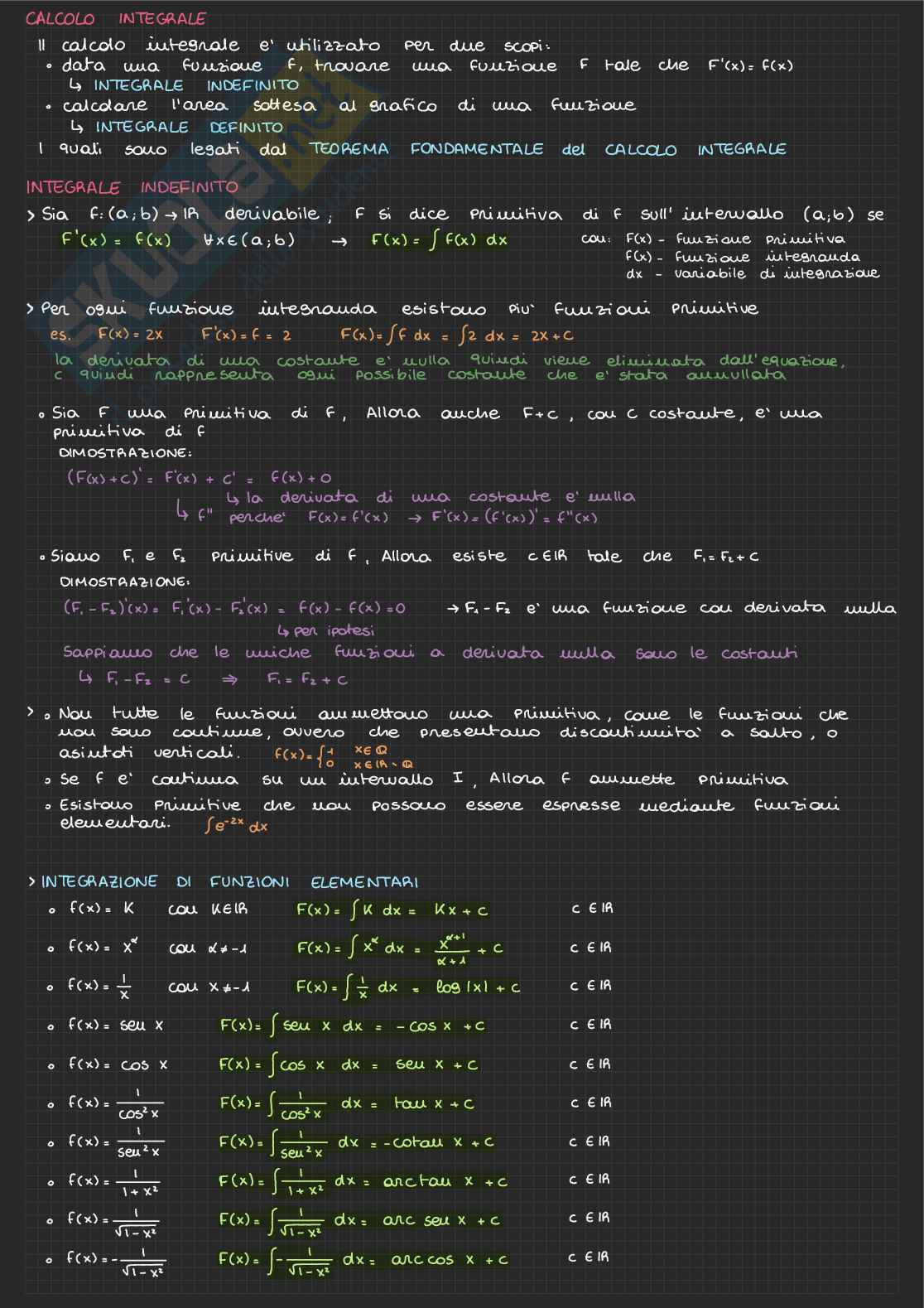Click the blue words "TEOREMA FONDAMENTALE"
The height and width of the screenshot is (1308, 924).
pos(426,149)
